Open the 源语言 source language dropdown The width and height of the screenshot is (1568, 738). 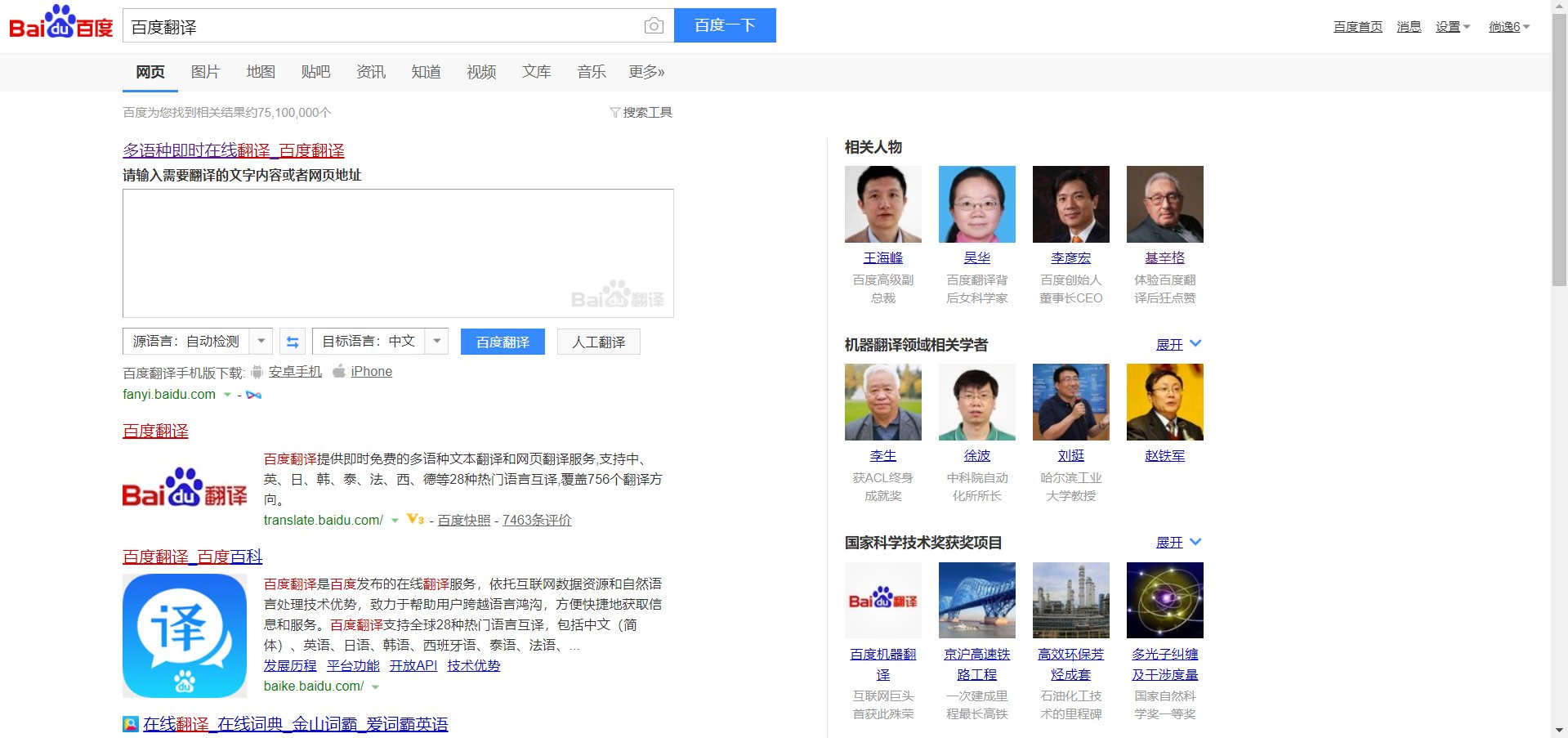pyautogui.click(x=260, y=341)
